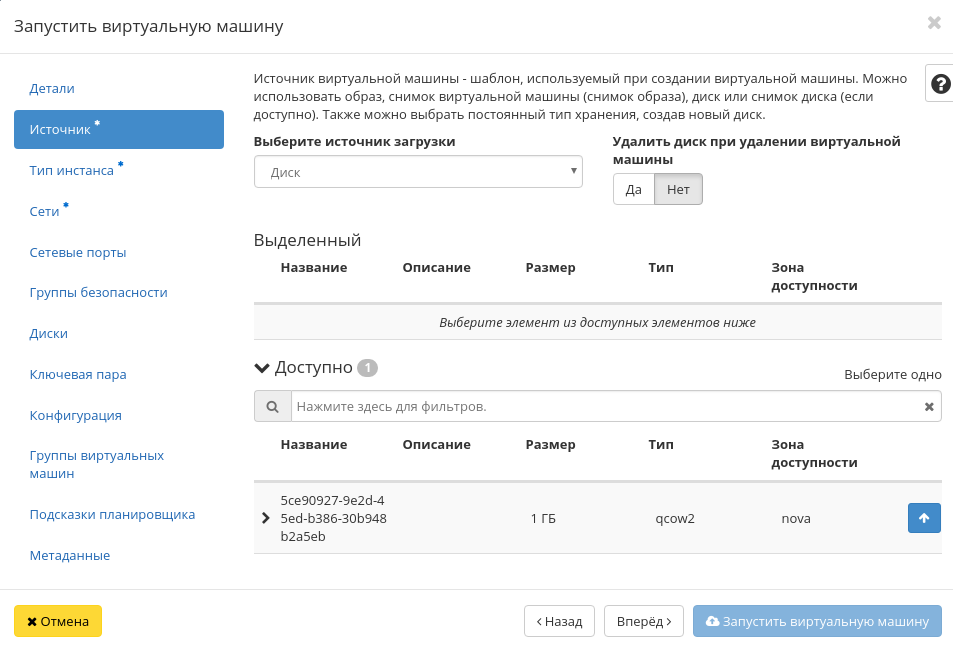Switch to 'Тип инстанса' tab
This screenshot has width=953, height=649.
tap(72, 171)
